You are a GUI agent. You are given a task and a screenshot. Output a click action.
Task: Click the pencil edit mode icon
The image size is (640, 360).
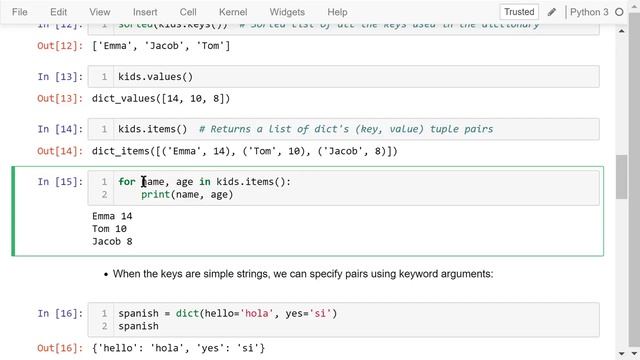tap(551, 12)
